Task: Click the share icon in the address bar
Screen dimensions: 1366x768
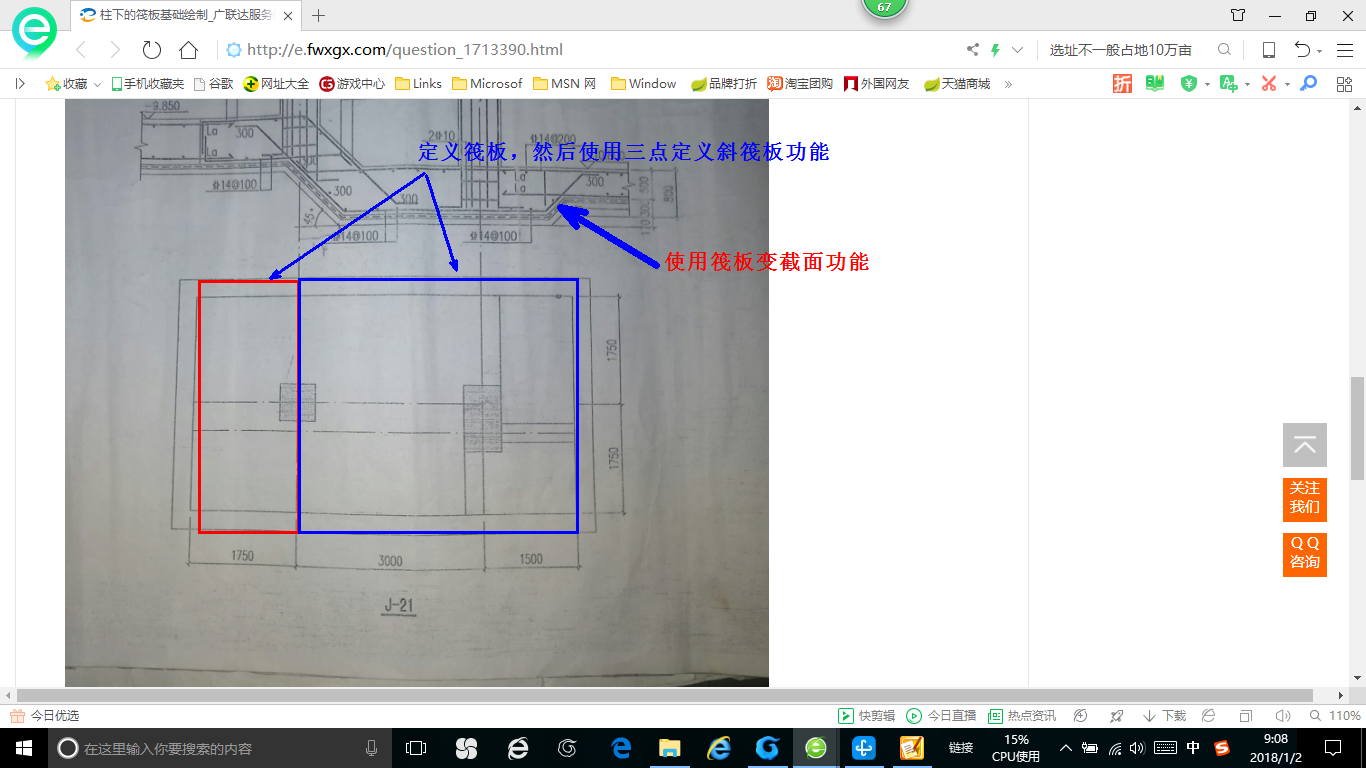Action: tap(973, 50)
